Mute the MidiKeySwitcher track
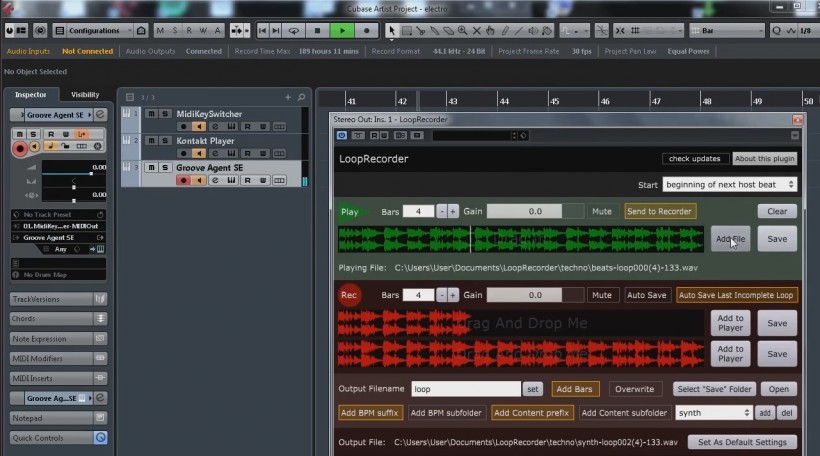 151,114
